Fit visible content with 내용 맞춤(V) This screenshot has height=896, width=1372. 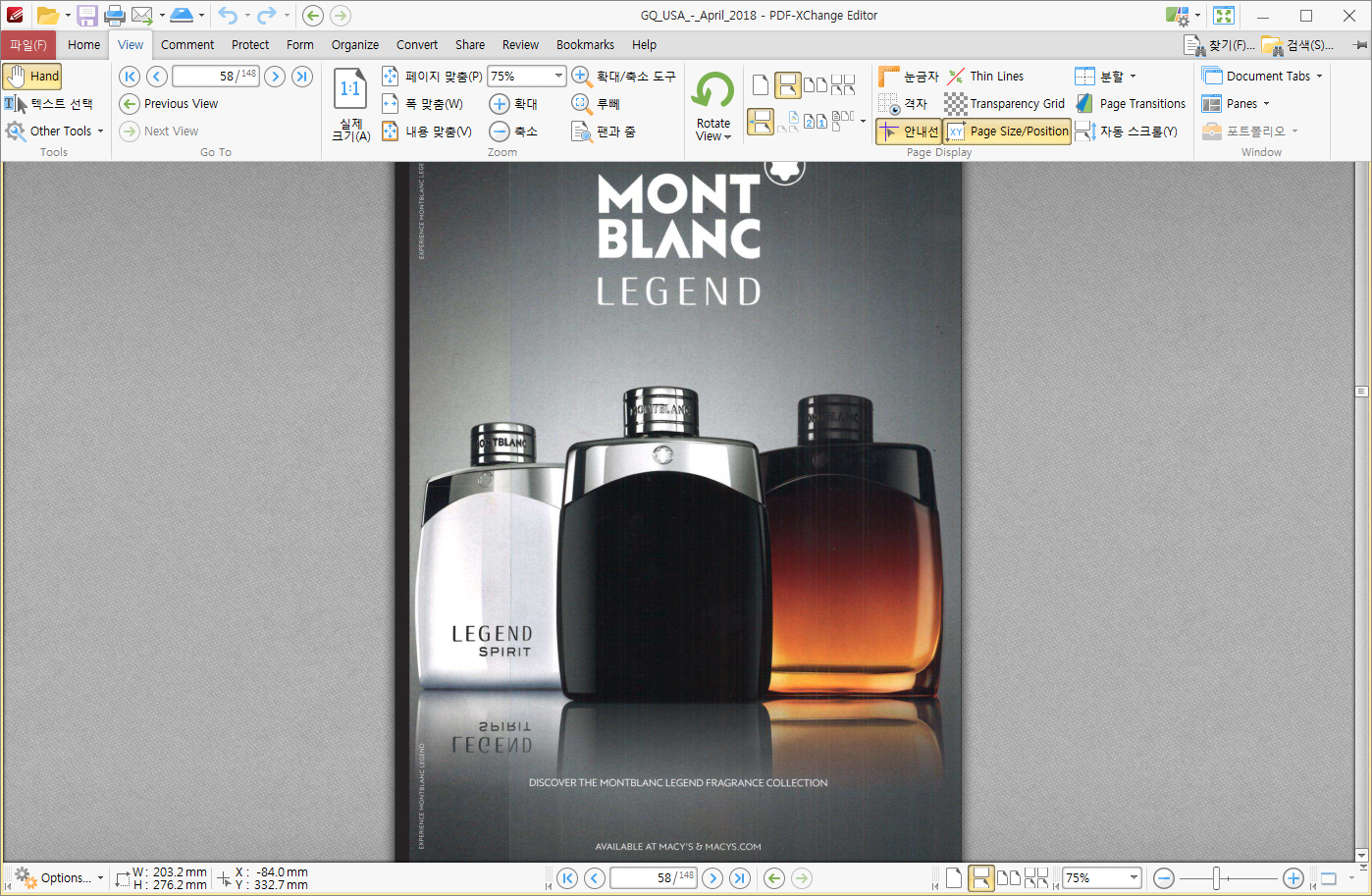click(427, 131)
